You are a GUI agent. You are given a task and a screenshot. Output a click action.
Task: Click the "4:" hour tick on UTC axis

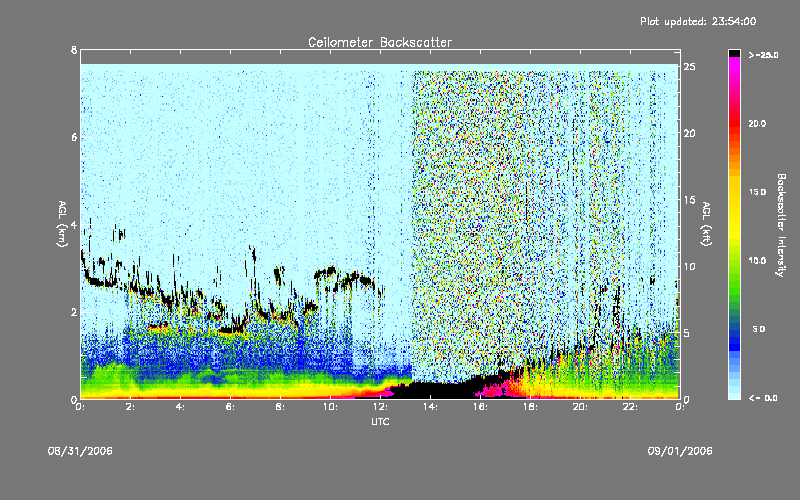click(180, 407)
